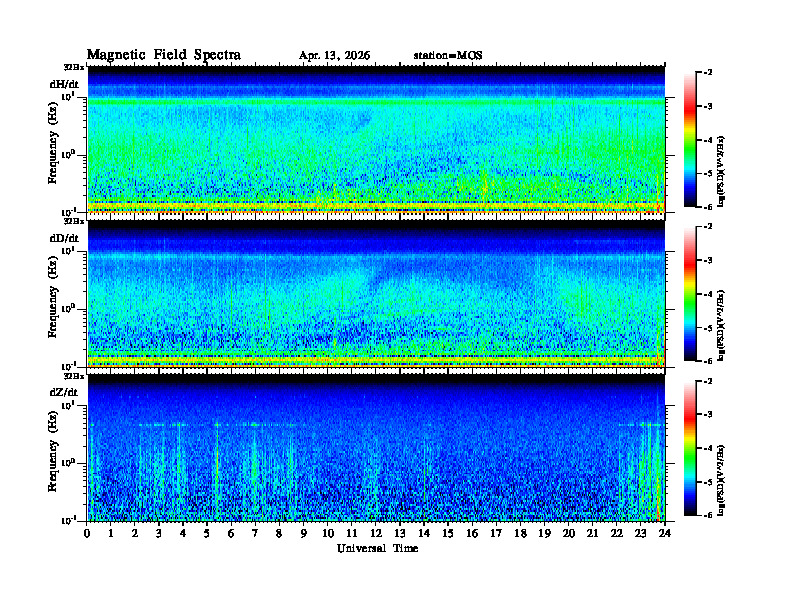Click hour 17 on the time axis
Screen dimensions: 792x612
pyautogui.click(x=496, y=533)
